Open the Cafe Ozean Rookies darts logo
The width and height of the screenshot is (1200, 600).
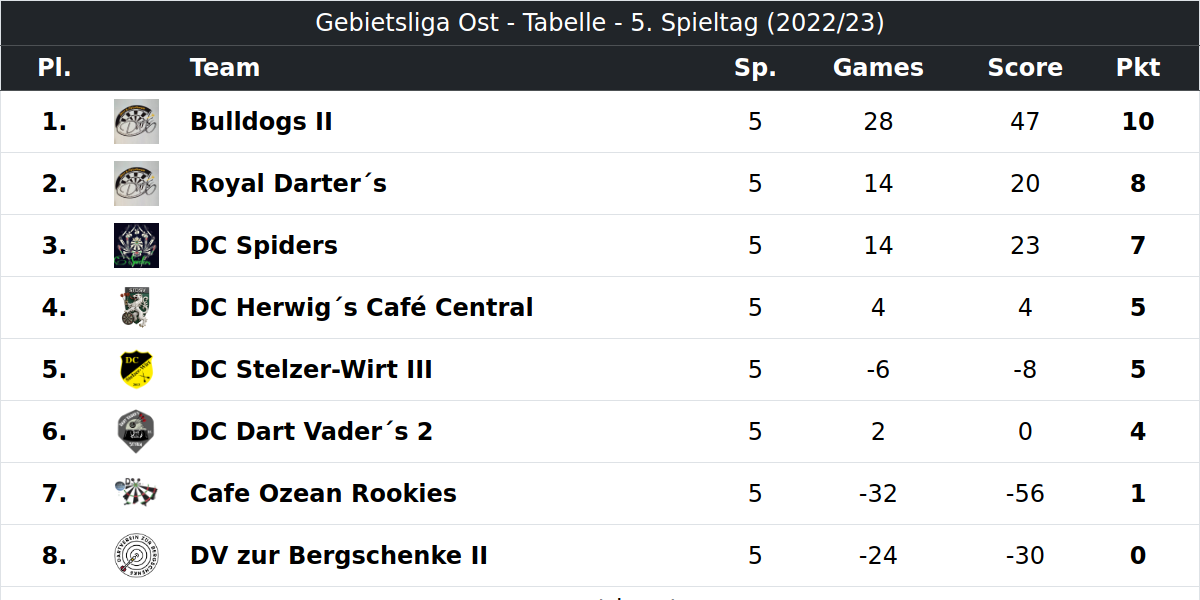pos(136,493)
